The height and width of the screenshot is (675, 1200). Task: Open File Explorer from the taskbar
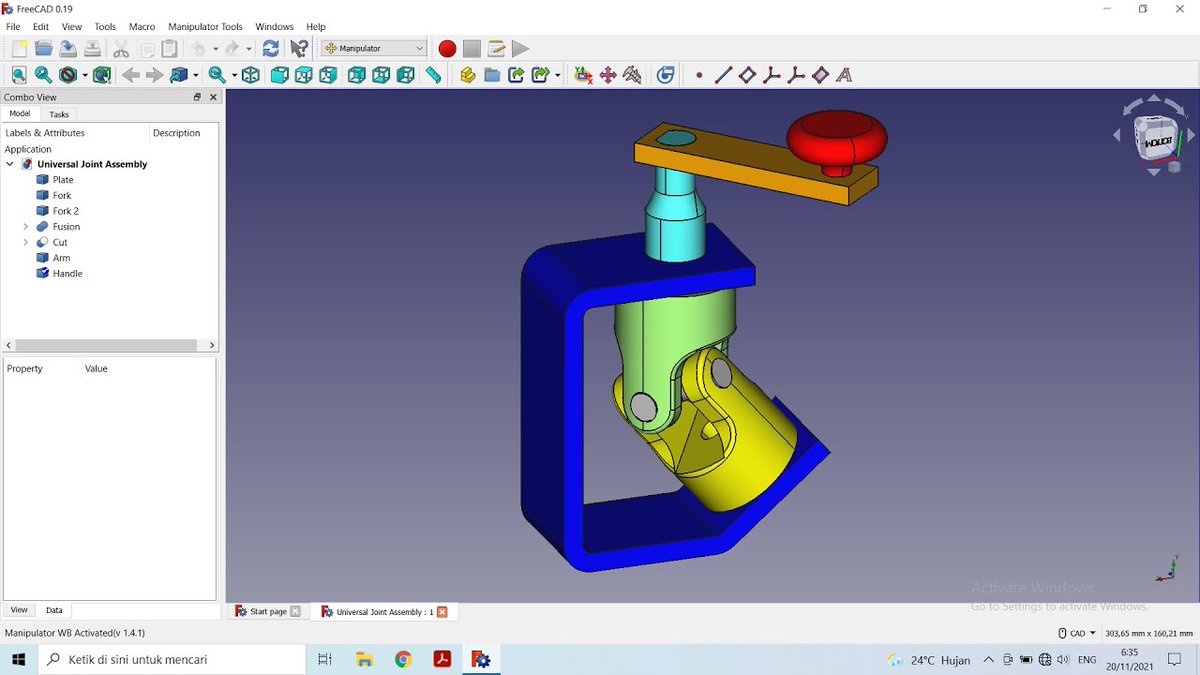364,659
